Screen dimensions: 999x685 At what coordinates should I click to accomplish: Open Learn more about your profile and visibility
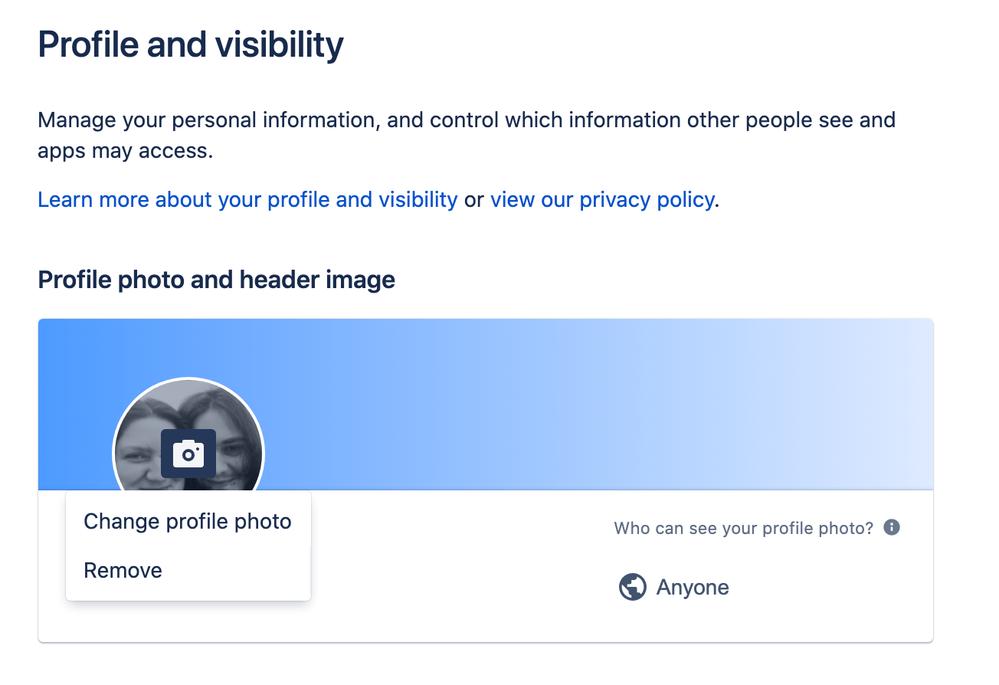click(247, 199)
